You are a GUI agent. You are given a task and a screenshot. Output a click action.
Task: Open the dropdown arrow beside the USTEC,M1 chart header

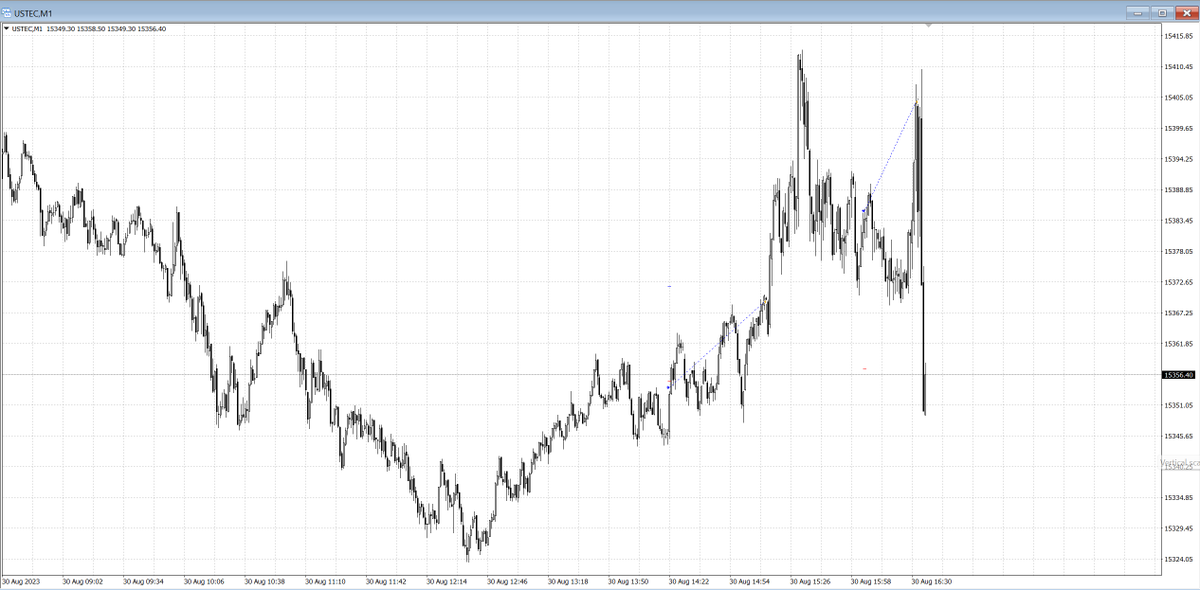(x=7, y=29)
